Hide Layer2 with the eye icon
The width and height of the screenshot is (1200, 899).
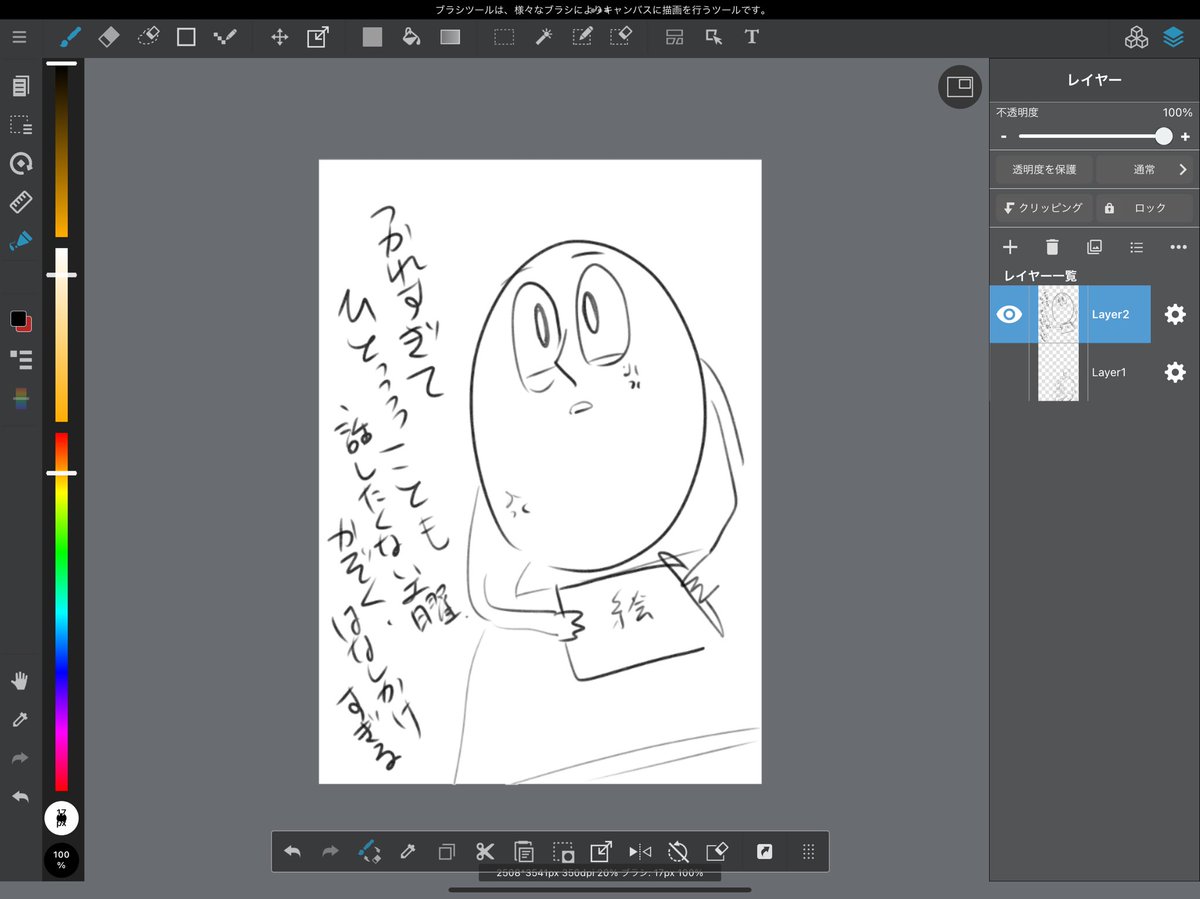click(x=1010, y=314)
